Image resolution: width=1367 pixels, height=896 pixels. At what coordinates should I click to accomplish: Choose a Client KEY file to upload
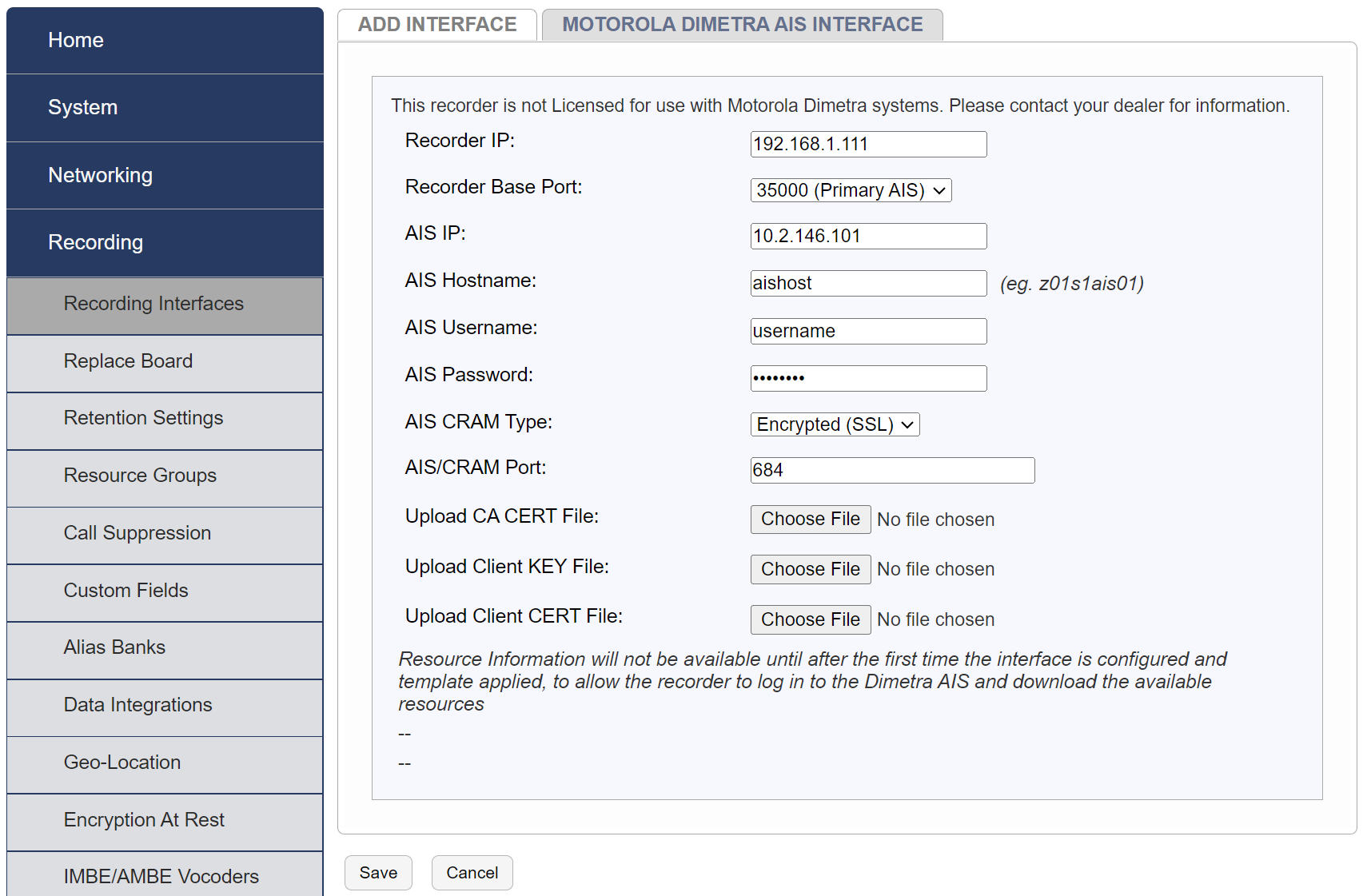[810, 569]
